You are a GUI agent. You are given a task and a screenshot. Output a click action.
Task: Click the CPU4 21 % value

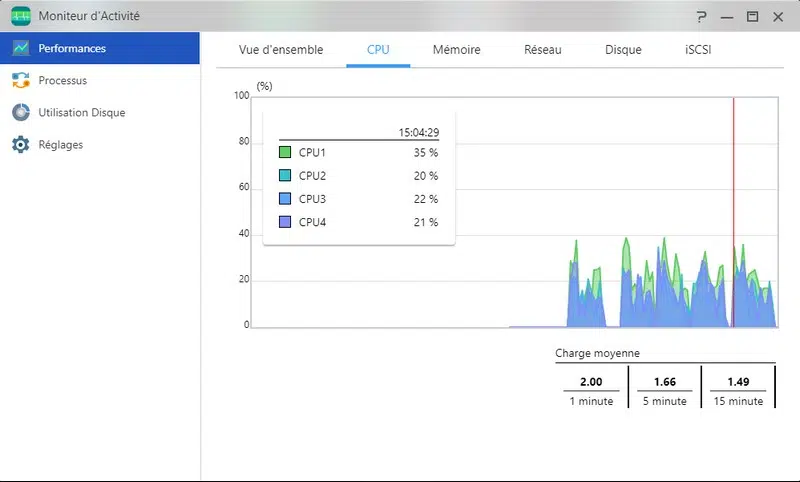[x=426, y=222]
